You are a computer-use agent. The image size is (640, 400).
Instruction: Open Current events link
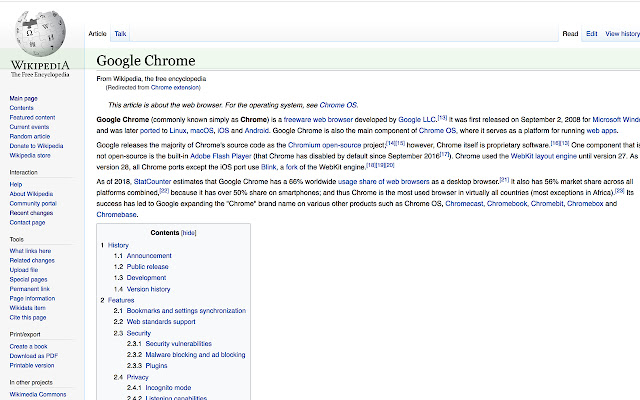29,127
